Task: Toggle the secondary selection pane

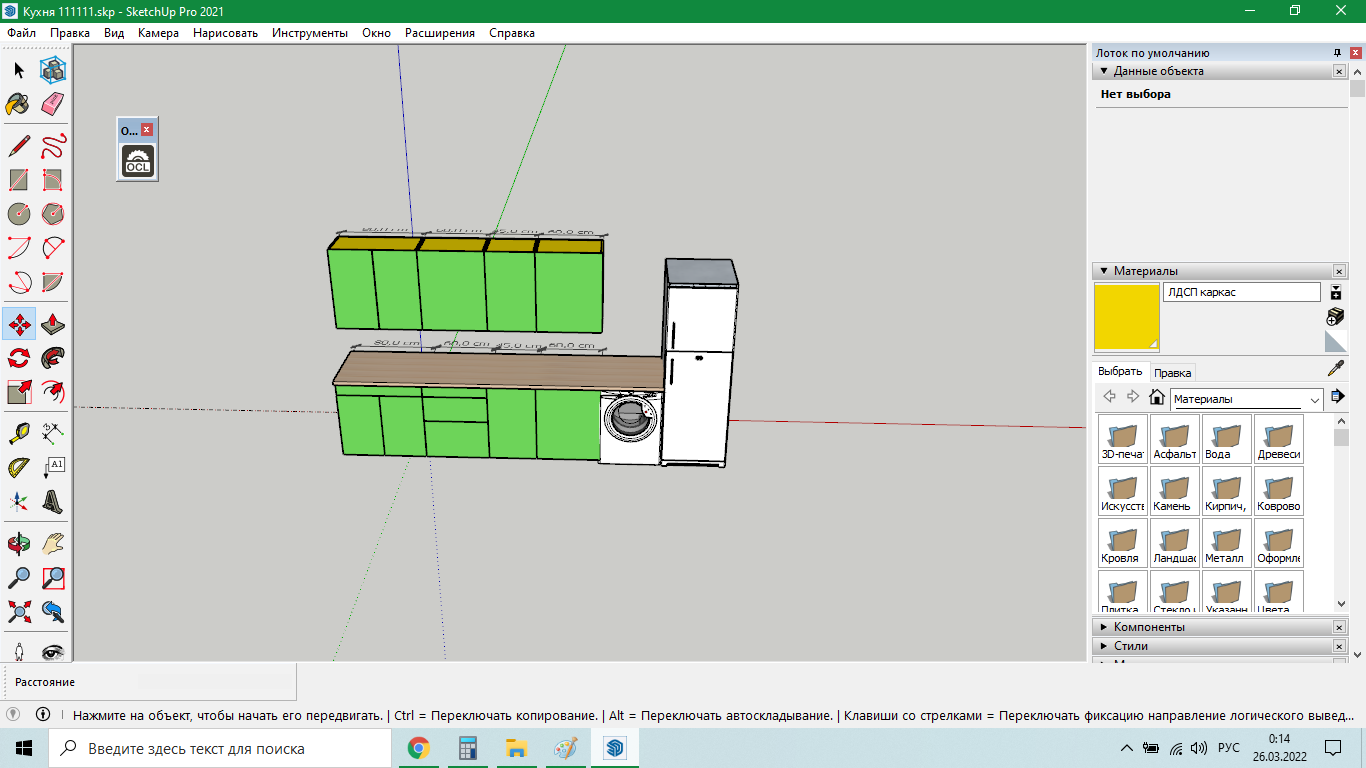Action: [1336, 292]
